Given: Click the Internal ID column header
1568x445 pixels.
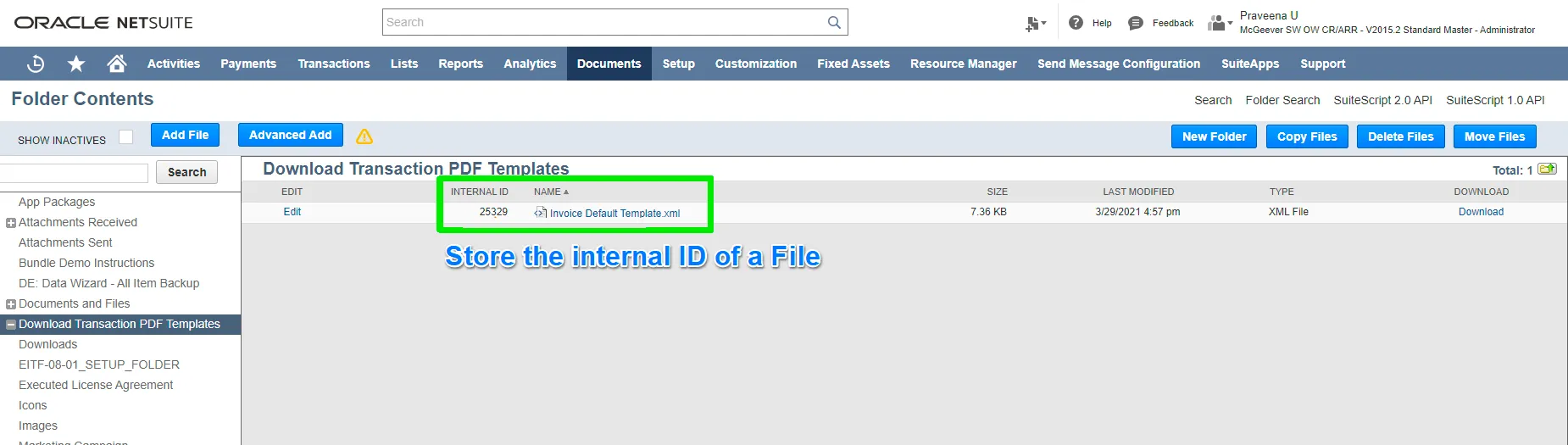Looking at the screenshot, I should point(480,192).
